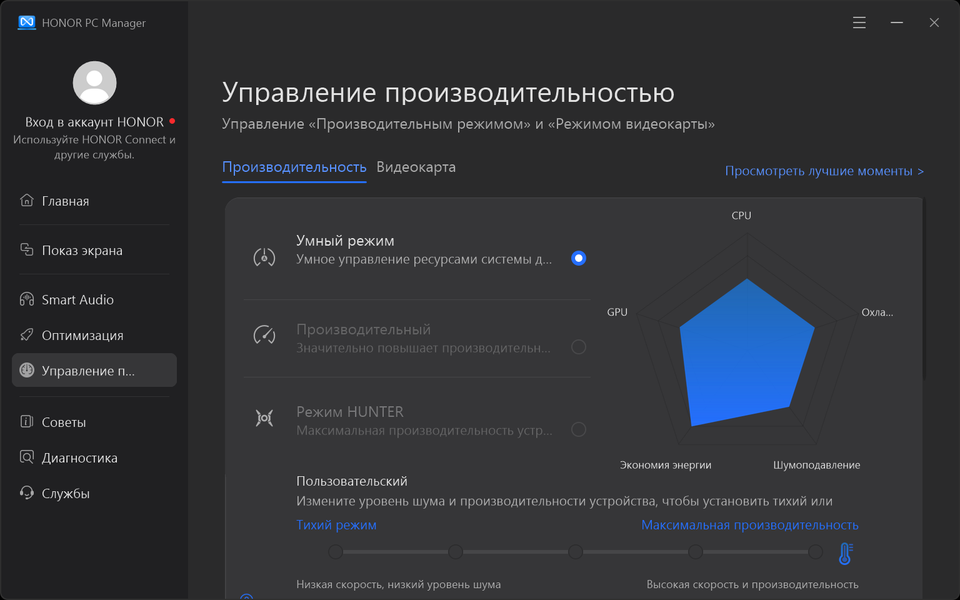Click the Показ экрана screen share icon
Screen dimensions: 960x600
tap(26, 250)
